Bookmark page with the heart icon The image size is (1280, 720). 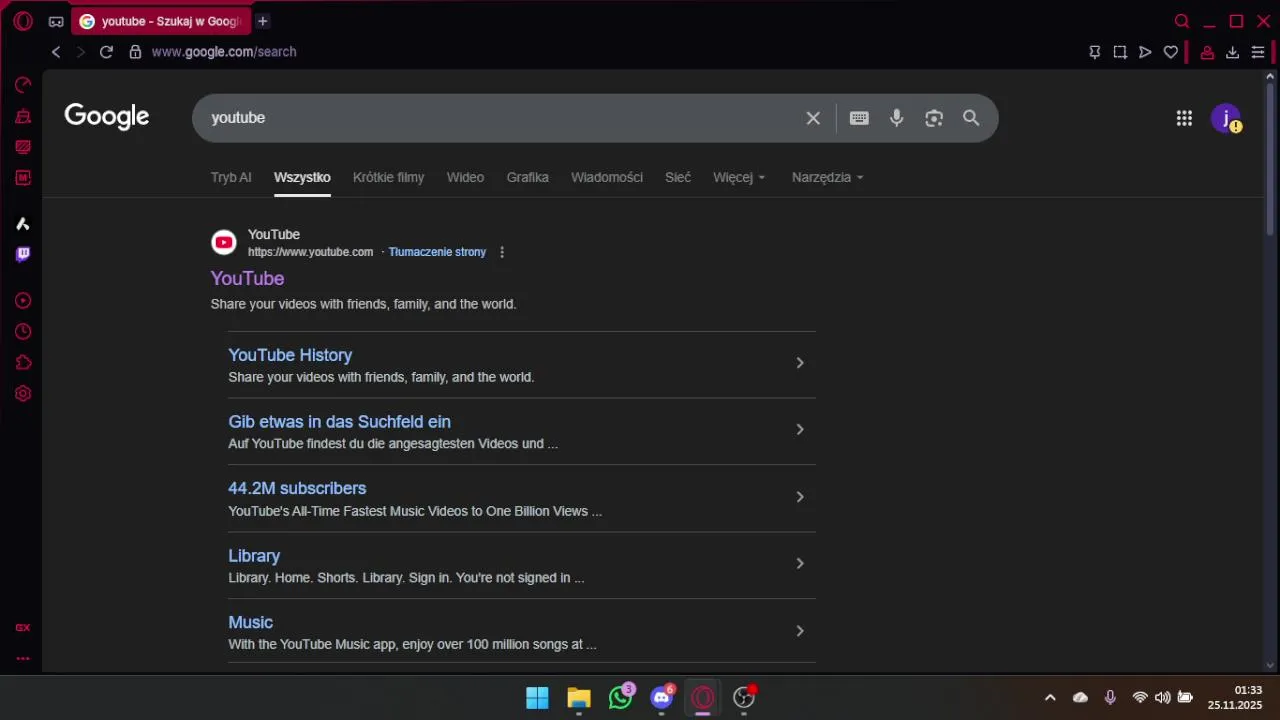tap(1171, 52)
